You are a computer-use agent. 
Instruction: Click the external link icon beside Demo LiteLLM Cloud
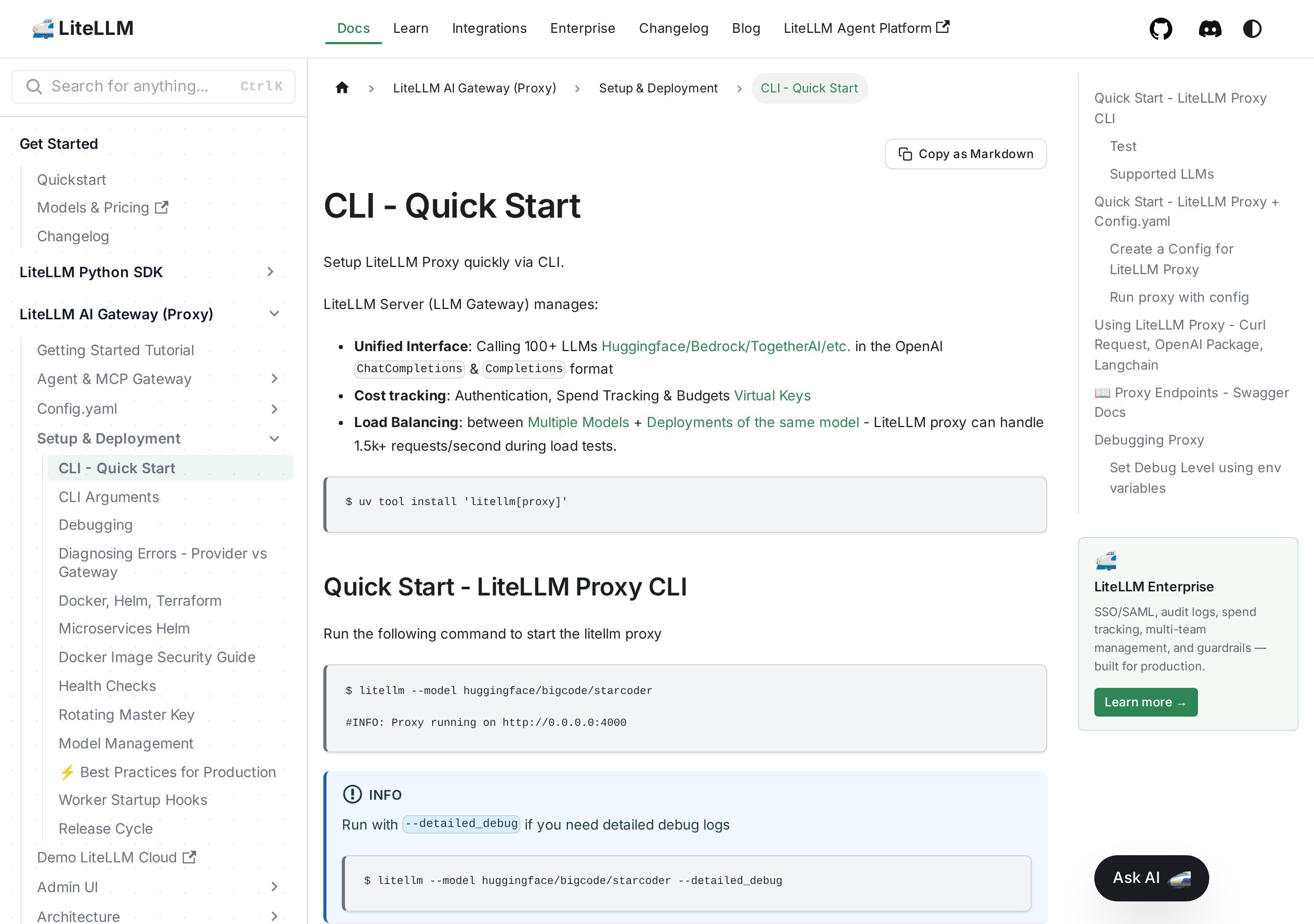[x=189, y=857]
